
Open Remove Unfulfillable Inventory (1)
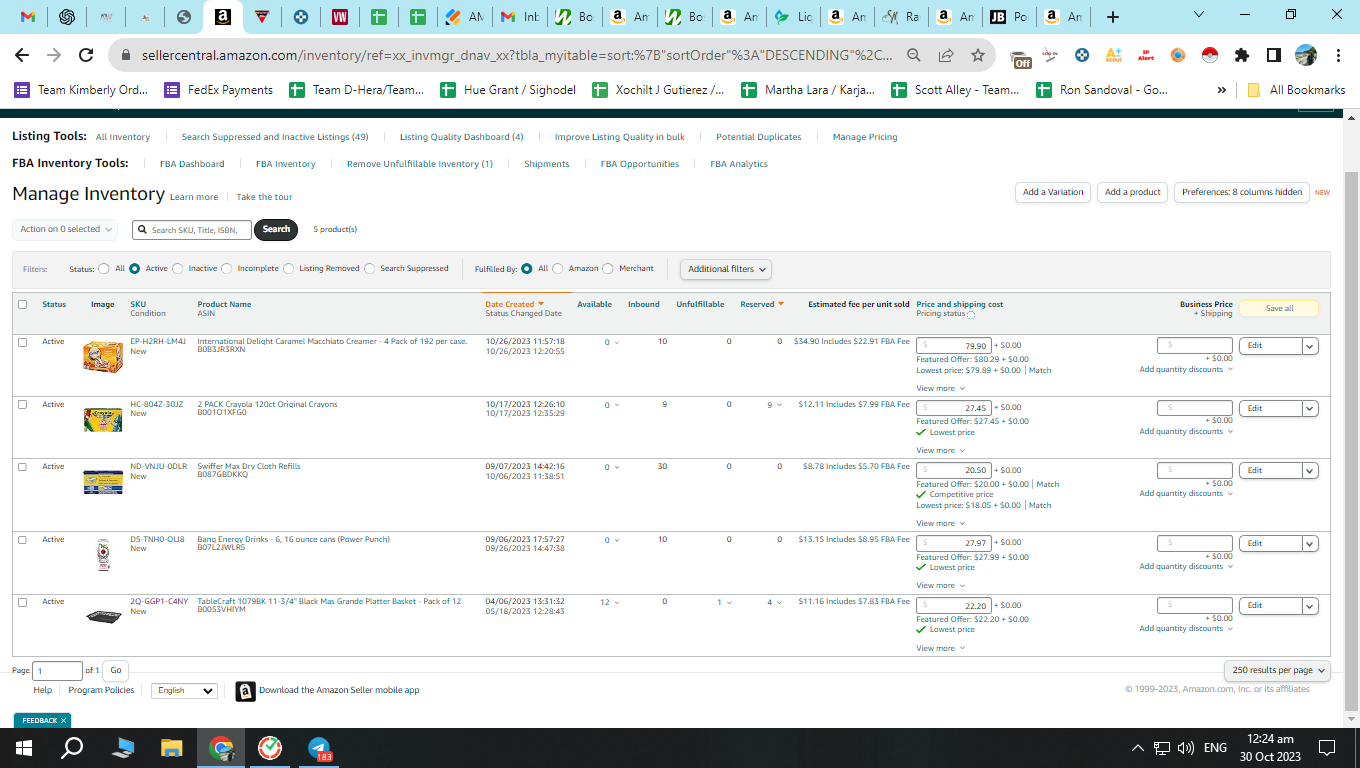coord(419,164)
